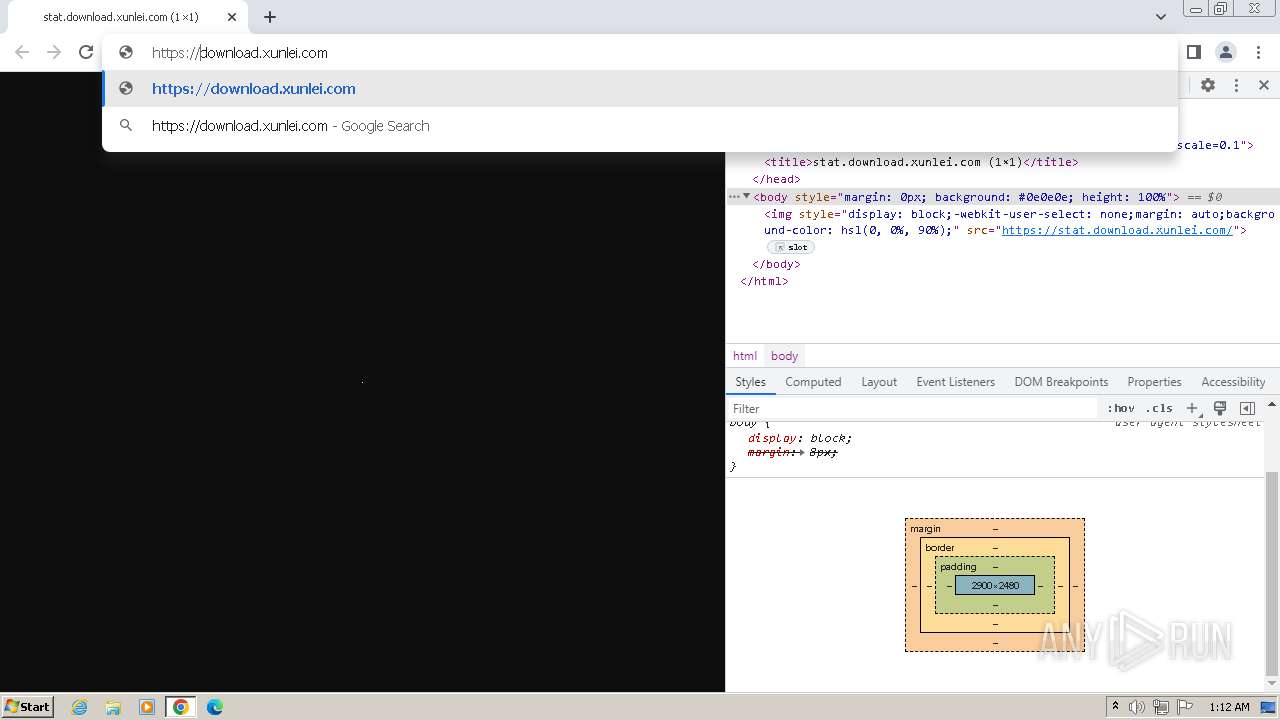Expand the tab search chevron
Screen dimensions: 1280x720
pyautogui.click(x=1161, y=17)
